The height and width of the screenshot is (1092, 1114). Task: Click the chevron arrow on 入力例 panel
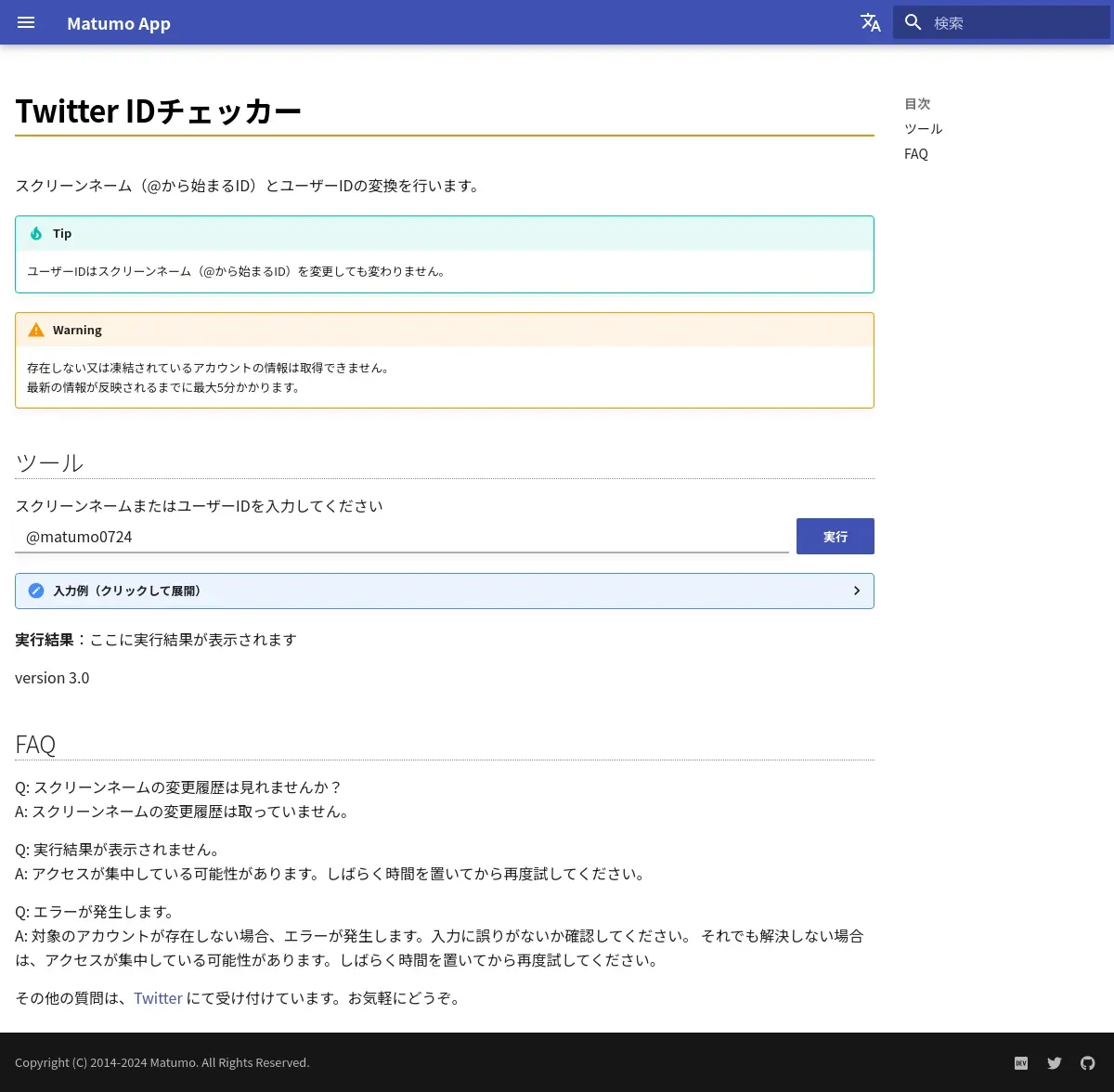click(x=856, y=591)
